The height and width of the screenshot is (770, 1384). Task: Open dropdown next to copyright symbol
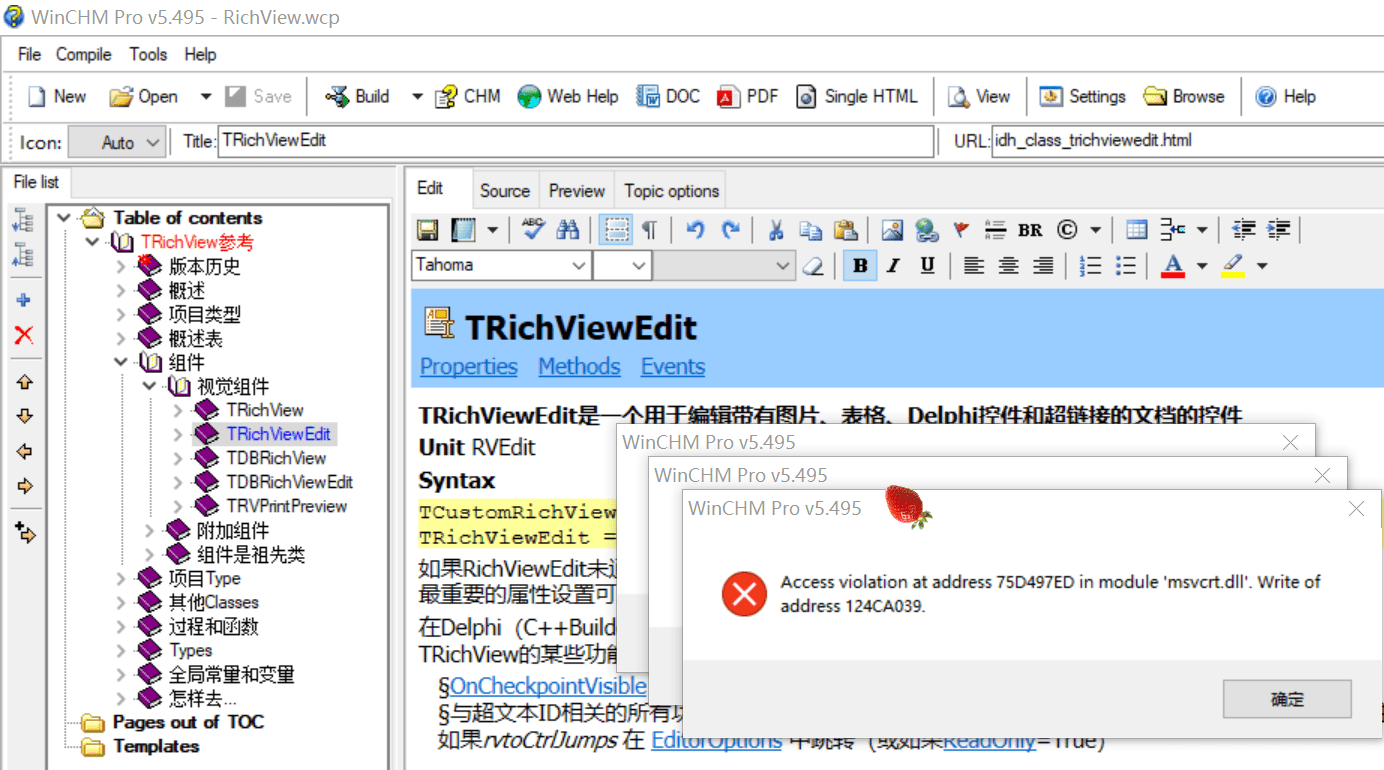click(1095, 231)
